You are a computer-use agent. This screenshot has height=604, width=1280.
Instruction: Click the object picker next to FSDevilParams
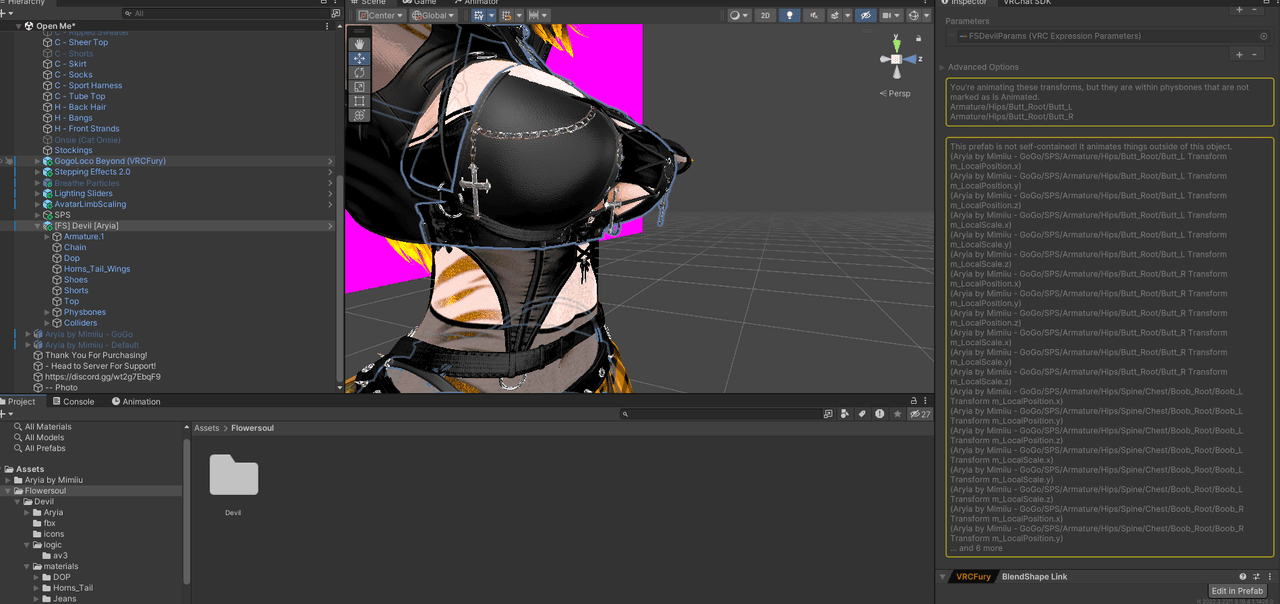tap(1264, 36)
